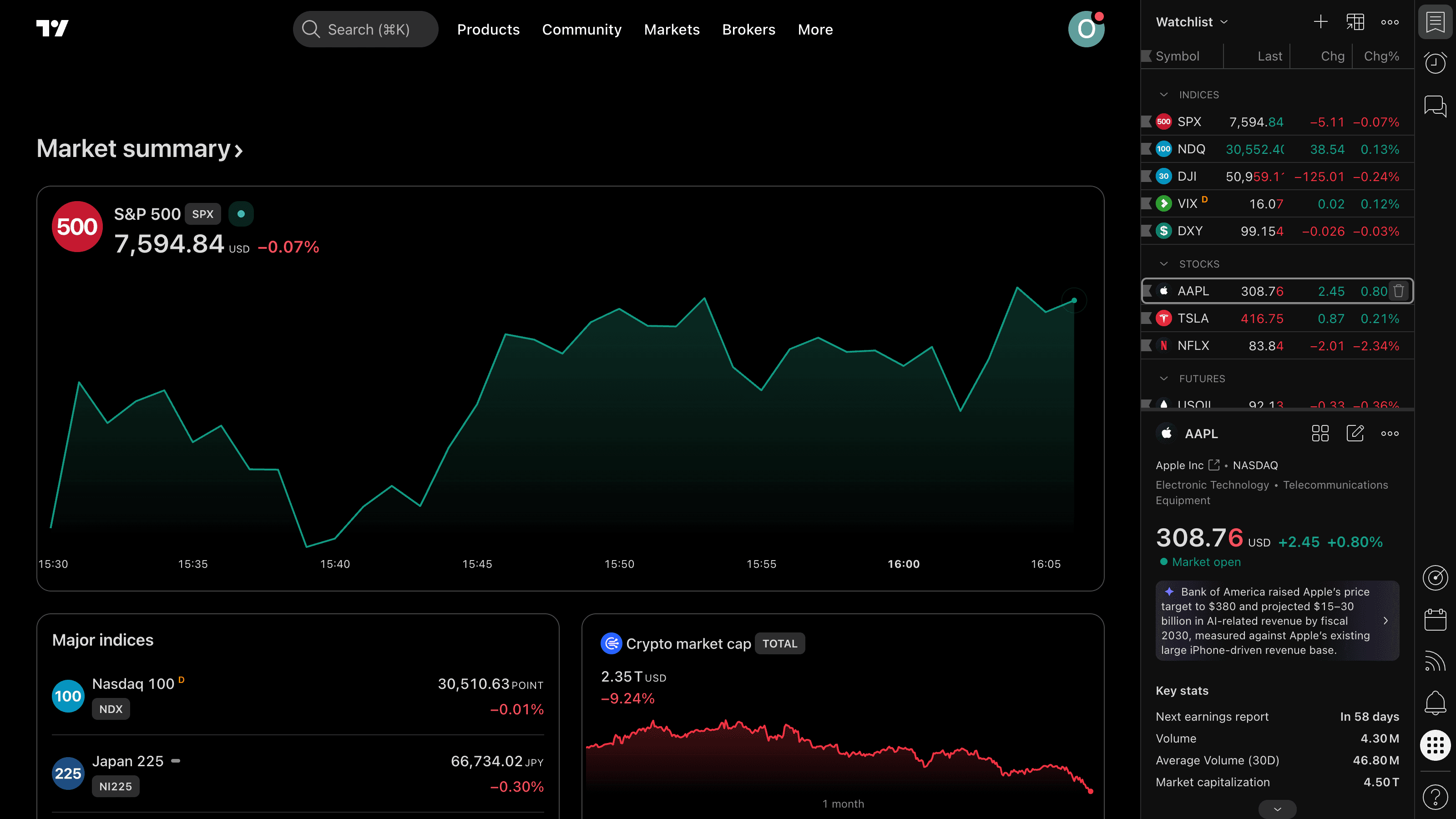Open the NDX ticker badge
Viewport: 1456px width, 819px height.
tap(111, 709)
